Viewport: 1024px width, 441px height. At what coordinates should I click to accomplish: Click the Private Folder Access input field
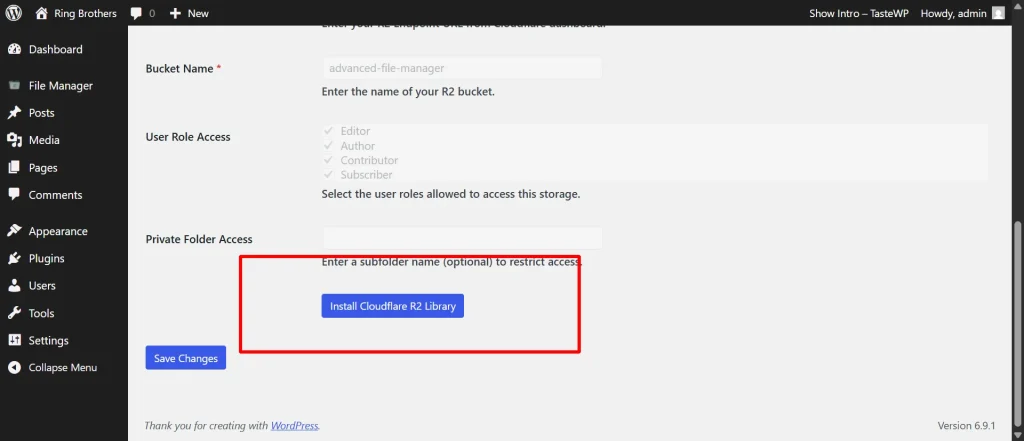pos(462,238)
